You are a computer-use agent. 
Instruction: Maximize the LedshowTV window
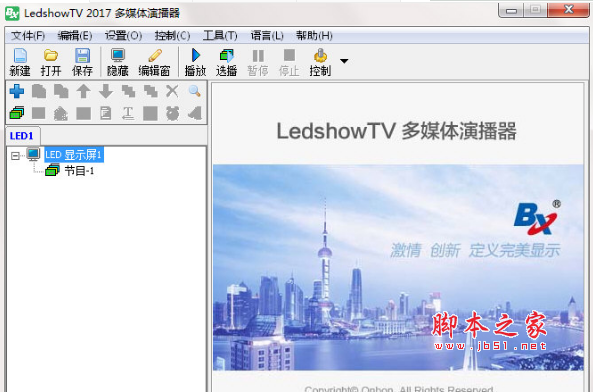535,10
